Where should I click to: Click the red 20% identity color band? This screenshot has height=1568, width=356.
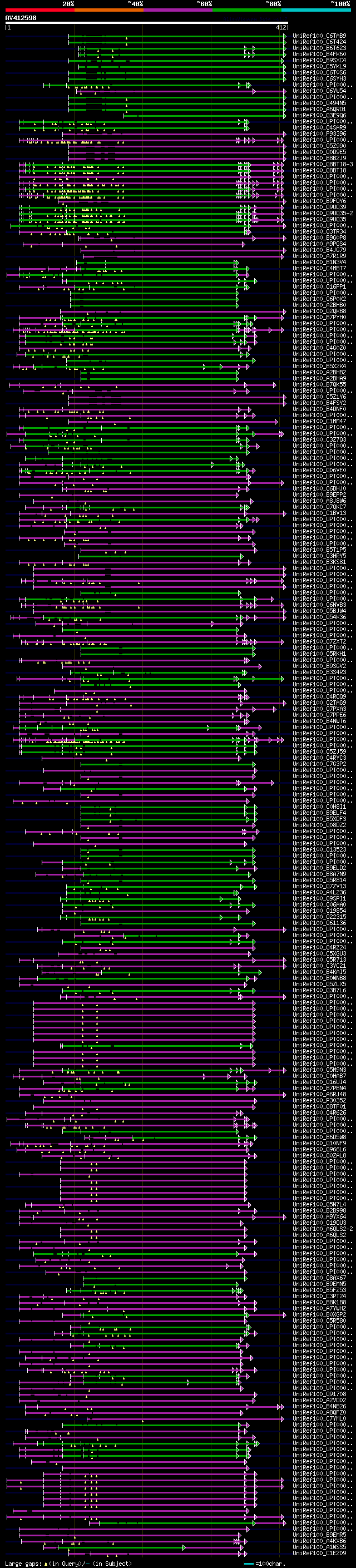(x=39, y=10)
